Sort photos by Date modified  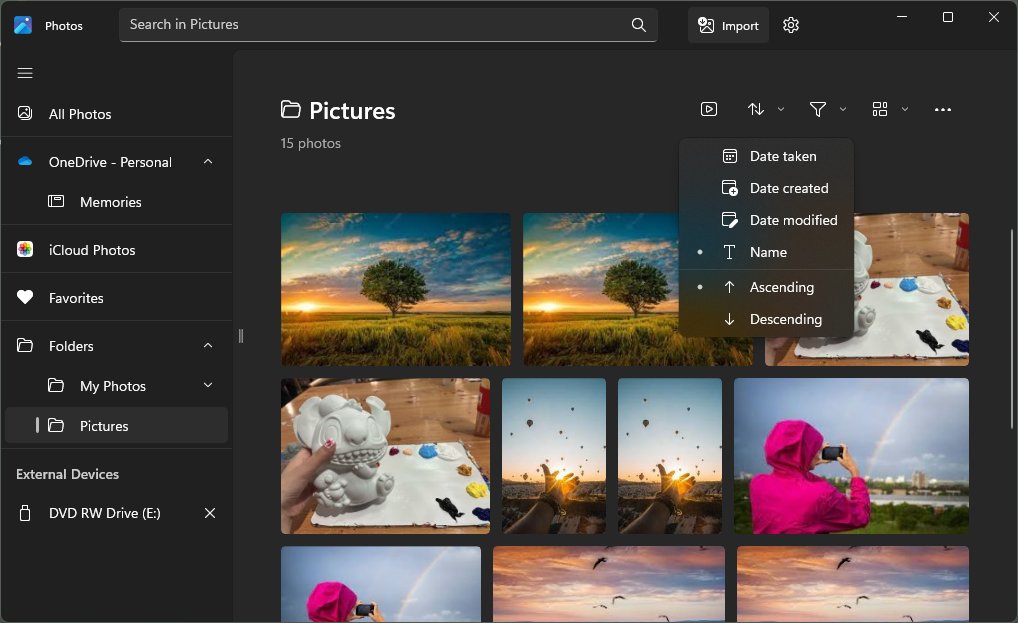pyautogui.click(x=793, y=220)
